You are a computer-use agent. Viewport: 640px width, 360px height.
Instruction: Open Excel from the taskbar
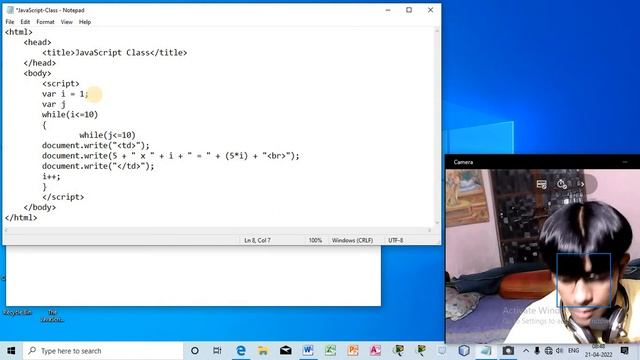(x=331, y=351)
